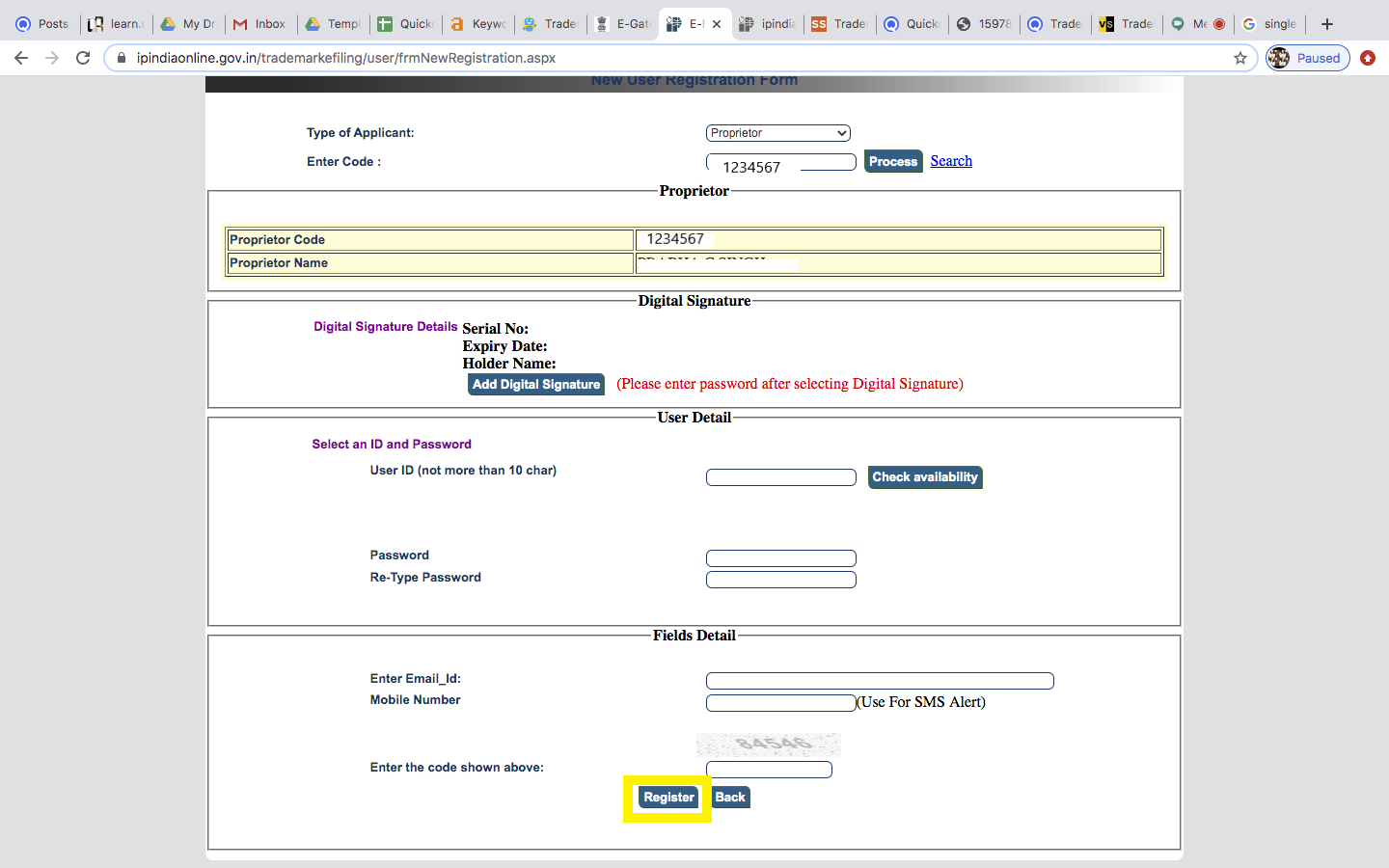Switch to the Posts tab
Screen dimensions: 1389x868
pyautogui.click(x=43, y=24)
